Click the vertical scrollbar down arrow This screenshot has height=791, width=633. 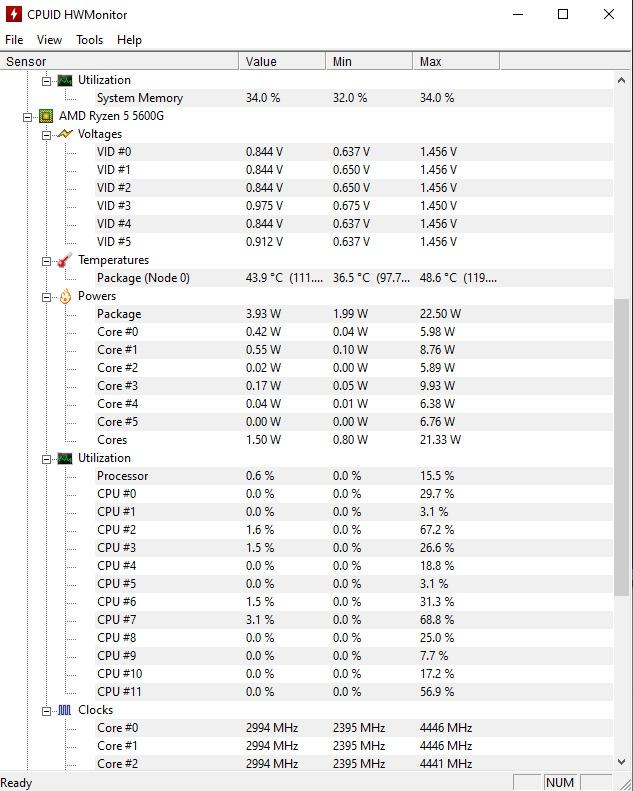pyautogui.click(x=622, y=762)
